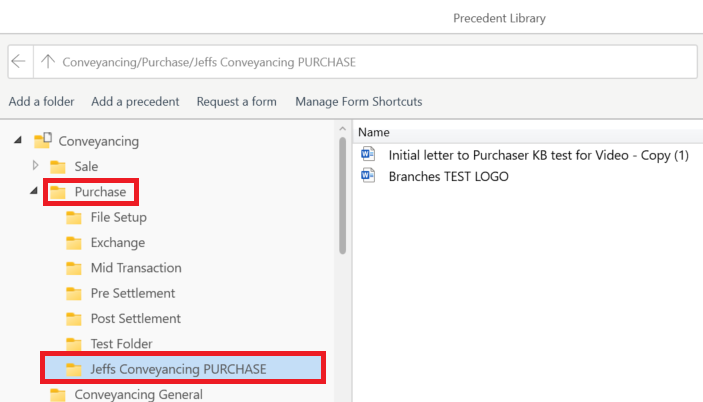
Task: Click the up one level arrow
Action: point(47,61)
